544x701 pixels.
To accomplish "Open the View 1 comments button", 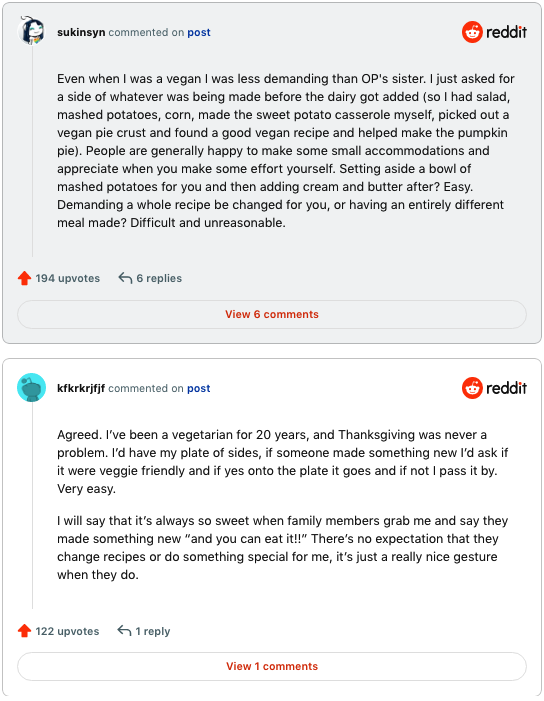I will point(272,666).
